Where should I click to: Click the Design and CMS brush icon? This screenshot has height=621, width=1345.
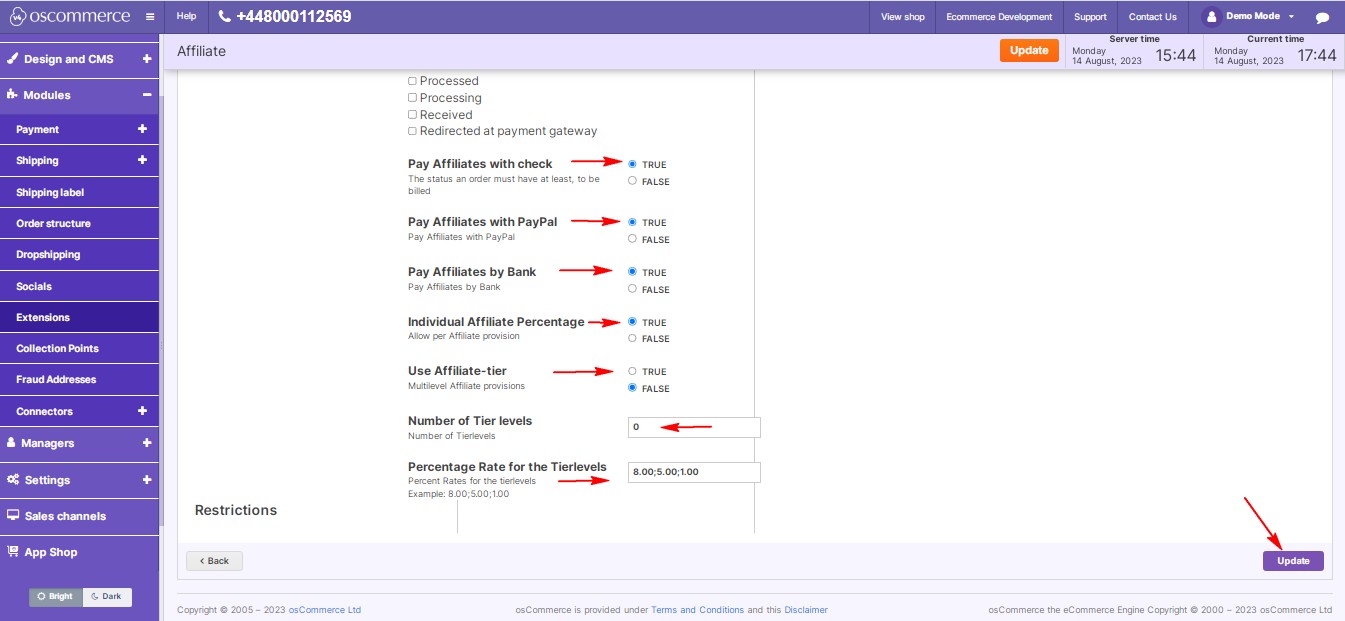point(13,59)
